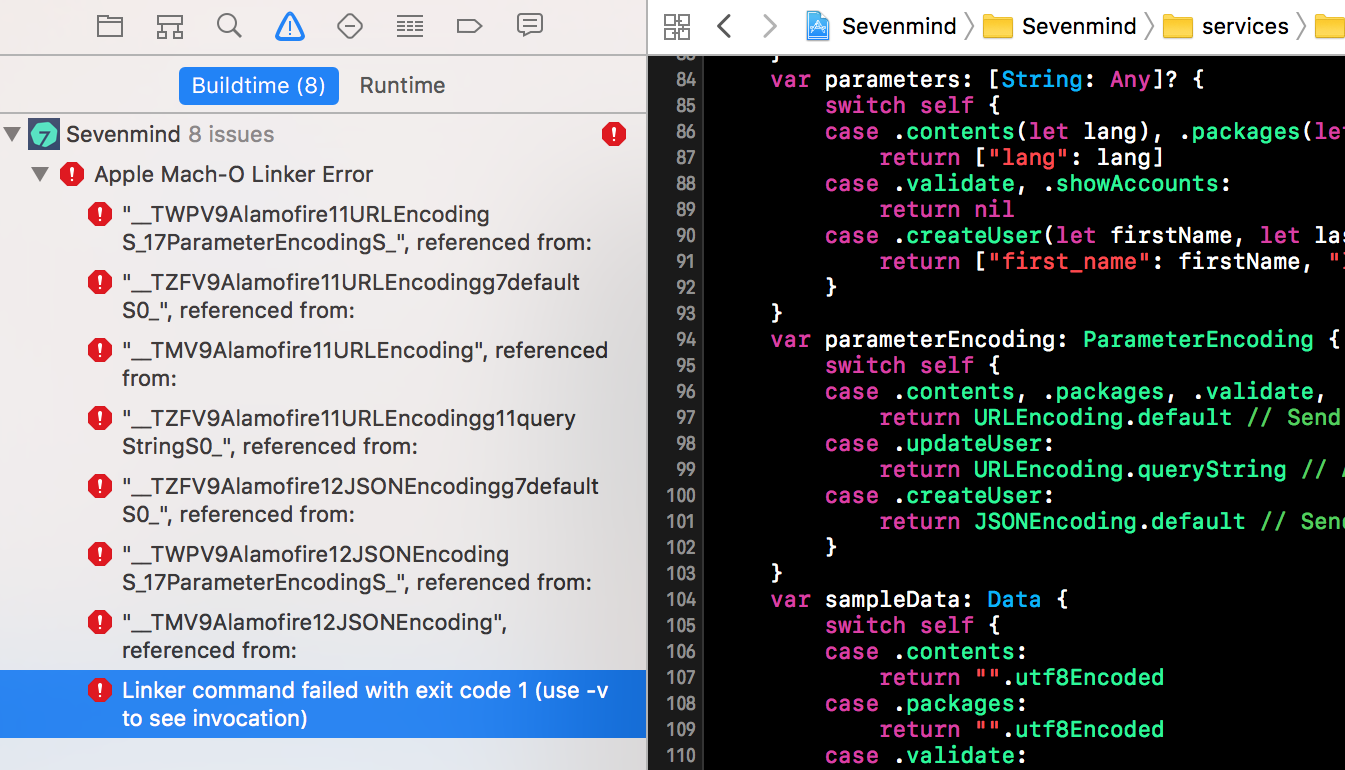1345x770 pixels.
Task: Click the Sevenmind project file icon in the jump bar
Action: (x=819, y=27)
